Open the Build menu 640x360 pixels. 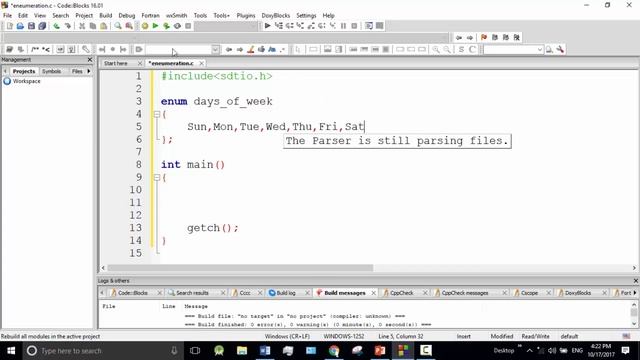(x=106, y=15)
